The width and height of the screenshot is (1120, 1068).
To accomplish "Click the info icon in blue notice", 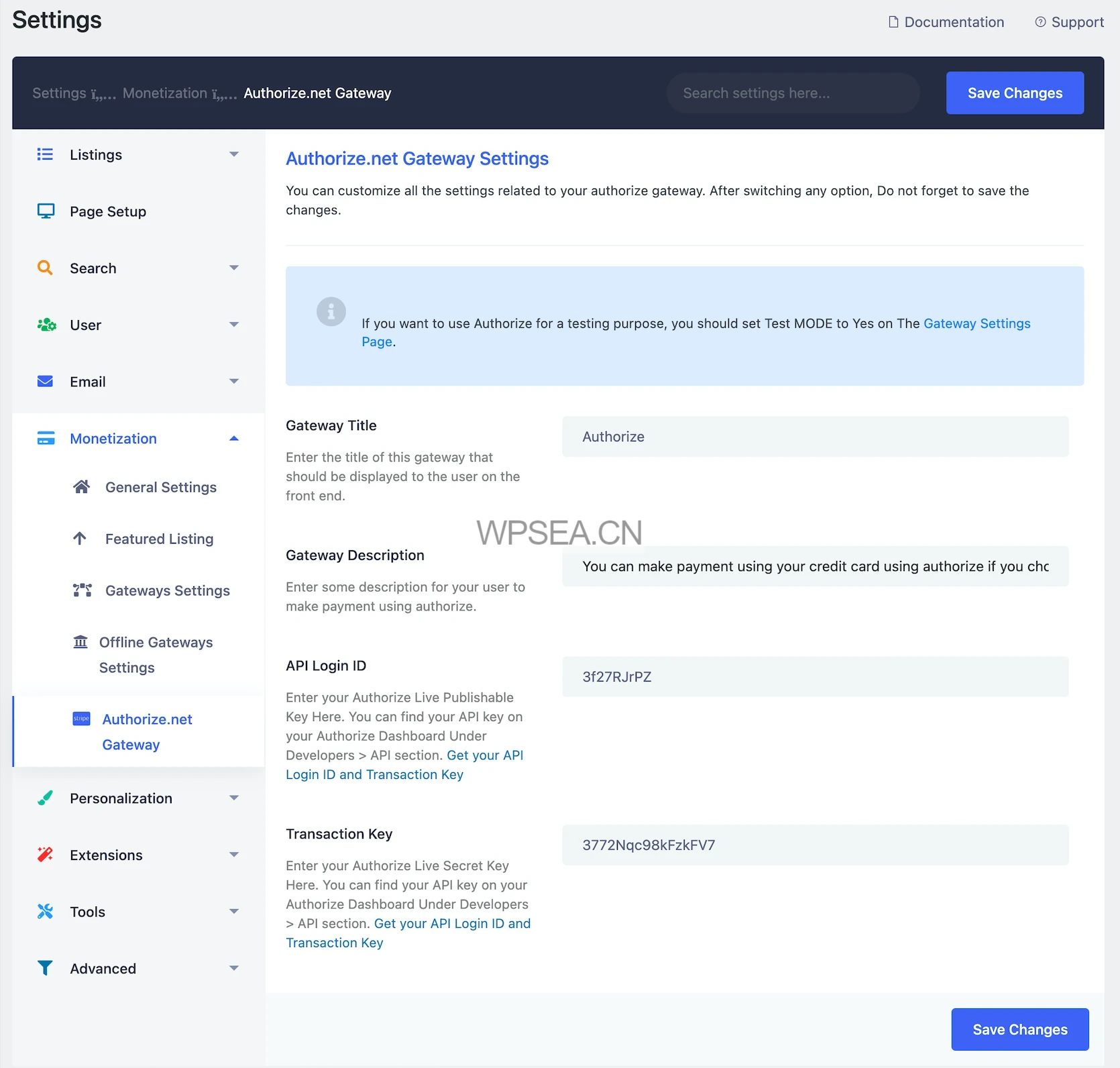I will tap(331, 311).
